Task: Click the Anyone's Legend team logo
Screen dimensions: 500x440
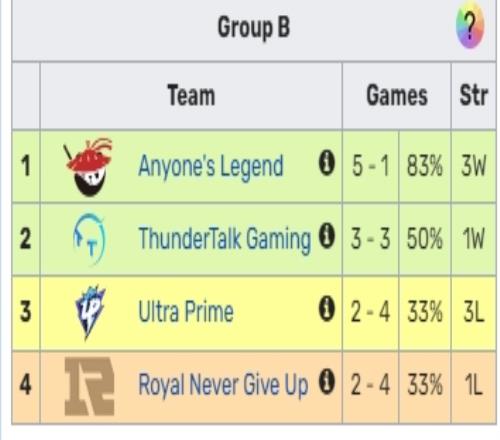Action: (89, 167)
